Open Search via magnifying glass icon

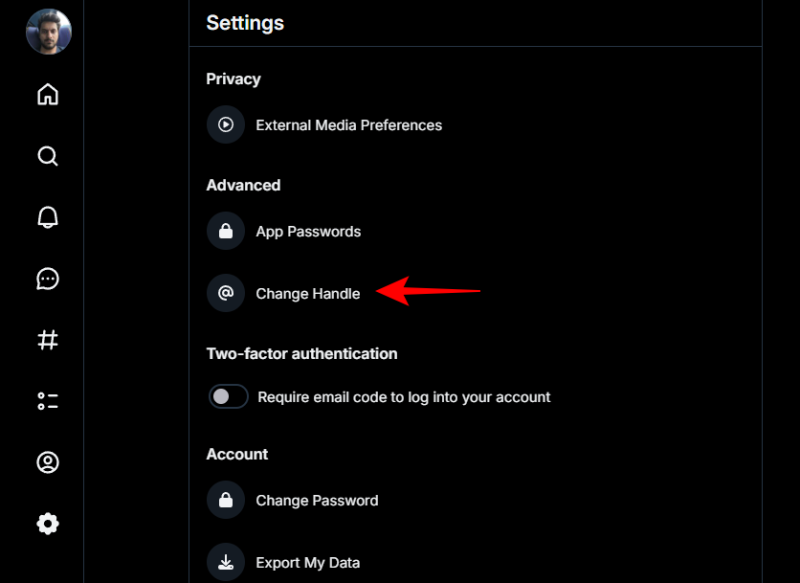(x=48, y=157)
